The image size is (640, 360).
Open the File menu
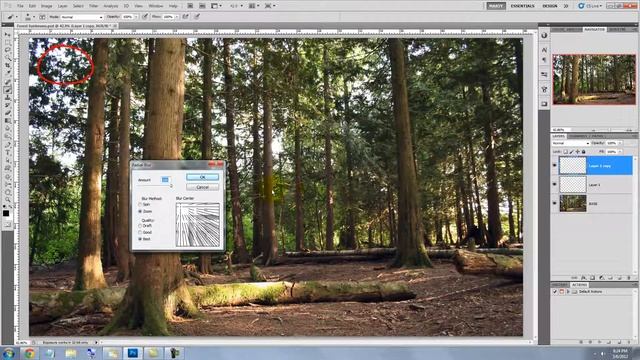(20, 6)
